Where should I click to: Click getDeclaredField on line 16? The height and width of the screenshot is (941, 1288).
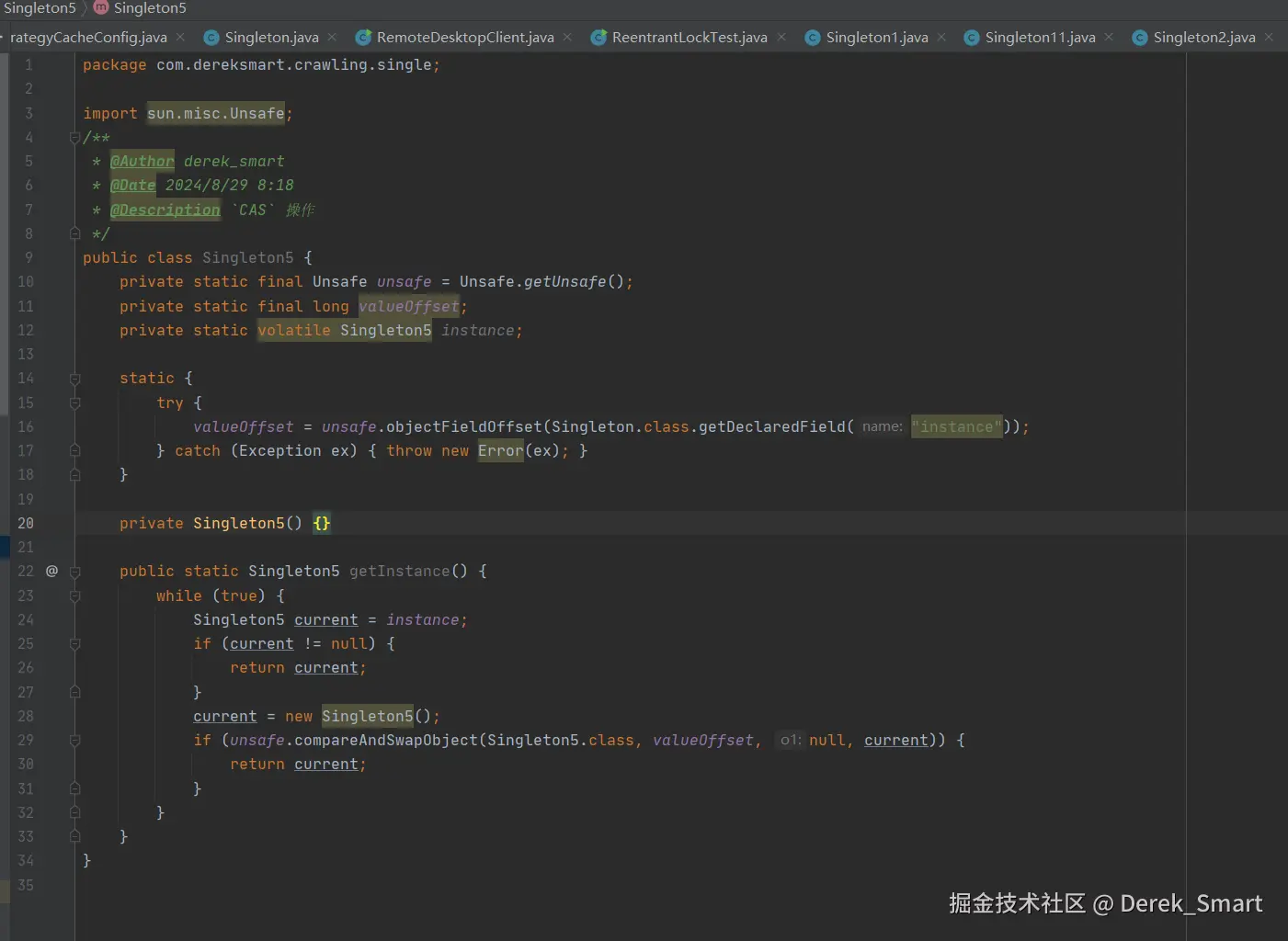[772, 426]
